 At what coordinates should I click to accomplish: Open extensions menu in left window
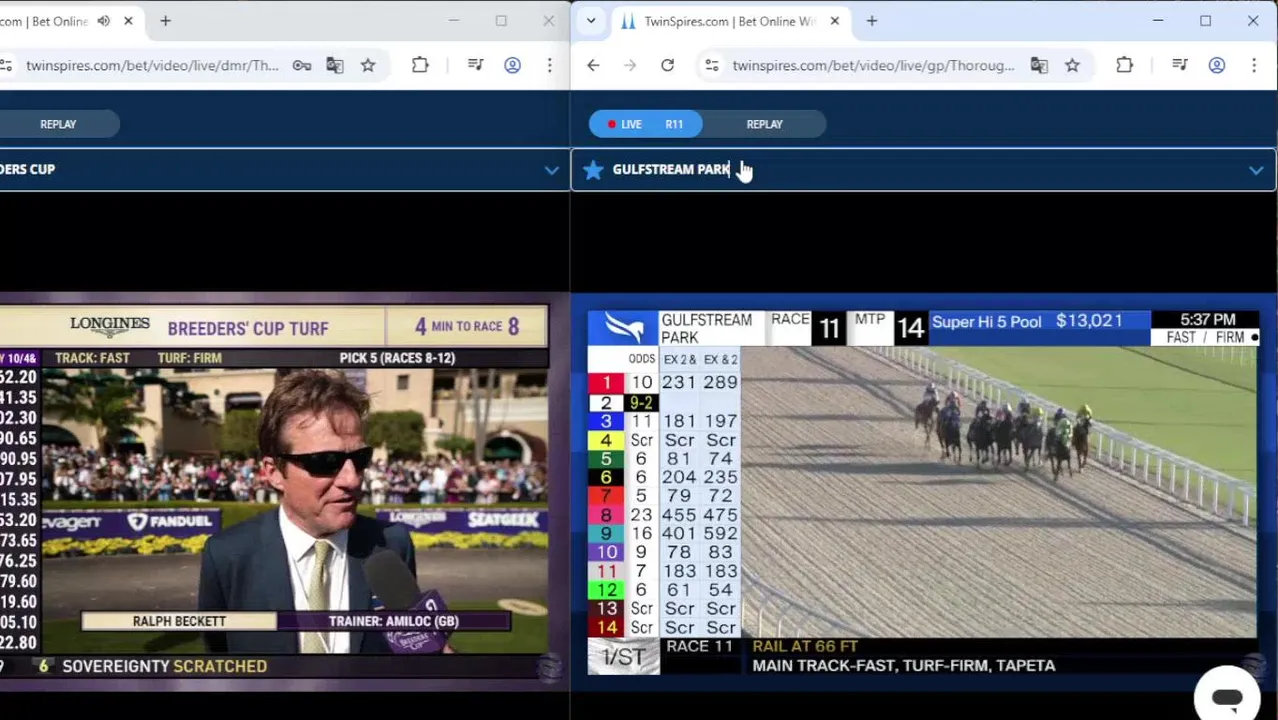(x=420, y=66)
